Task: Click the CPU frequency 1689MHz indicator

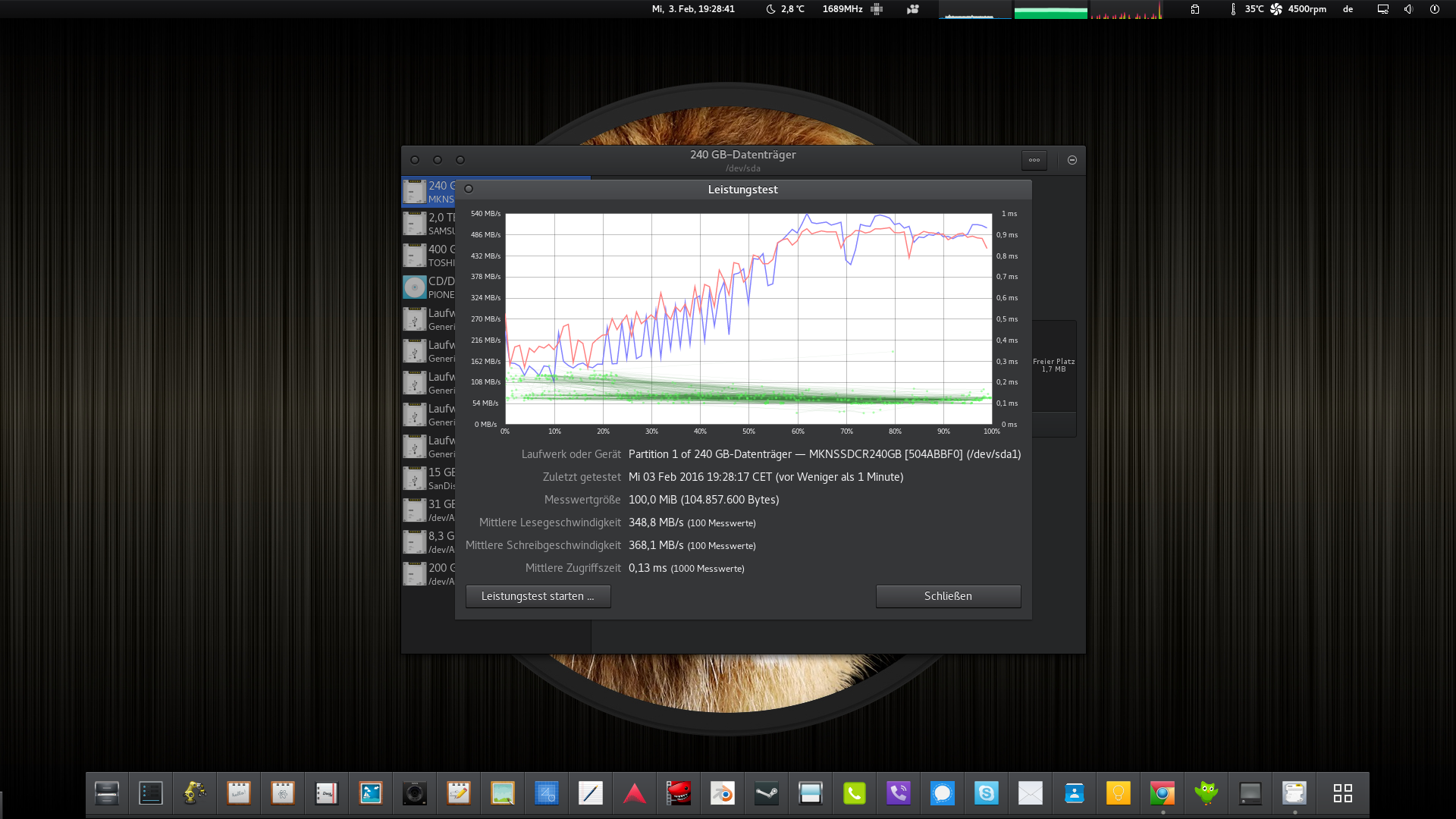Action: point(842,9)
